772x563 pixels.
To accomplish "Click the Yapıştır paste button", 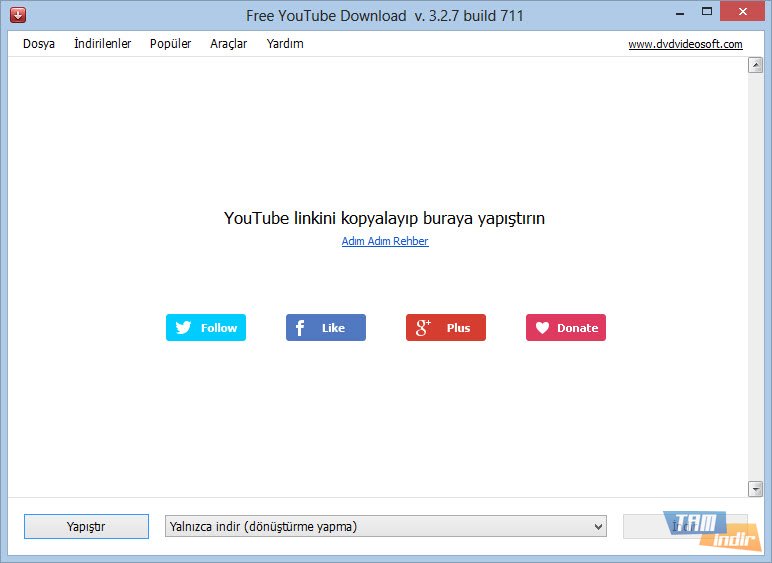I will click(x=87, y=527).
